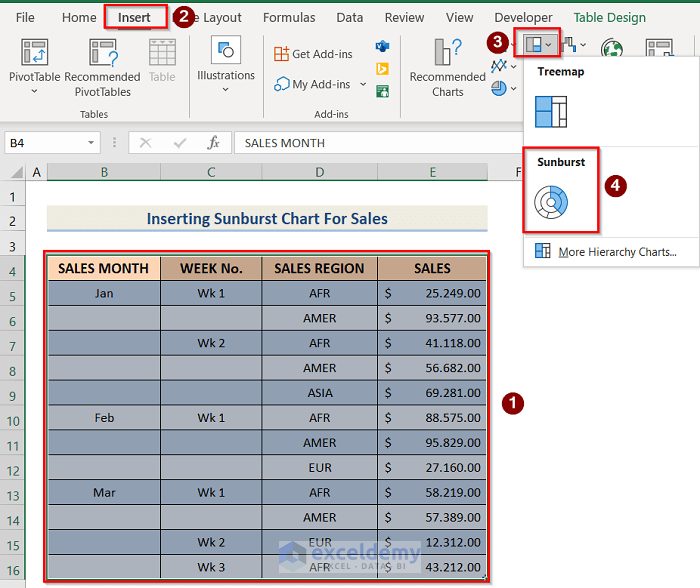Expand the Hierarchy chart dropdown arrow
This screenshot has width=700, height=588.
pyautogui.click(x=548, y=45)
